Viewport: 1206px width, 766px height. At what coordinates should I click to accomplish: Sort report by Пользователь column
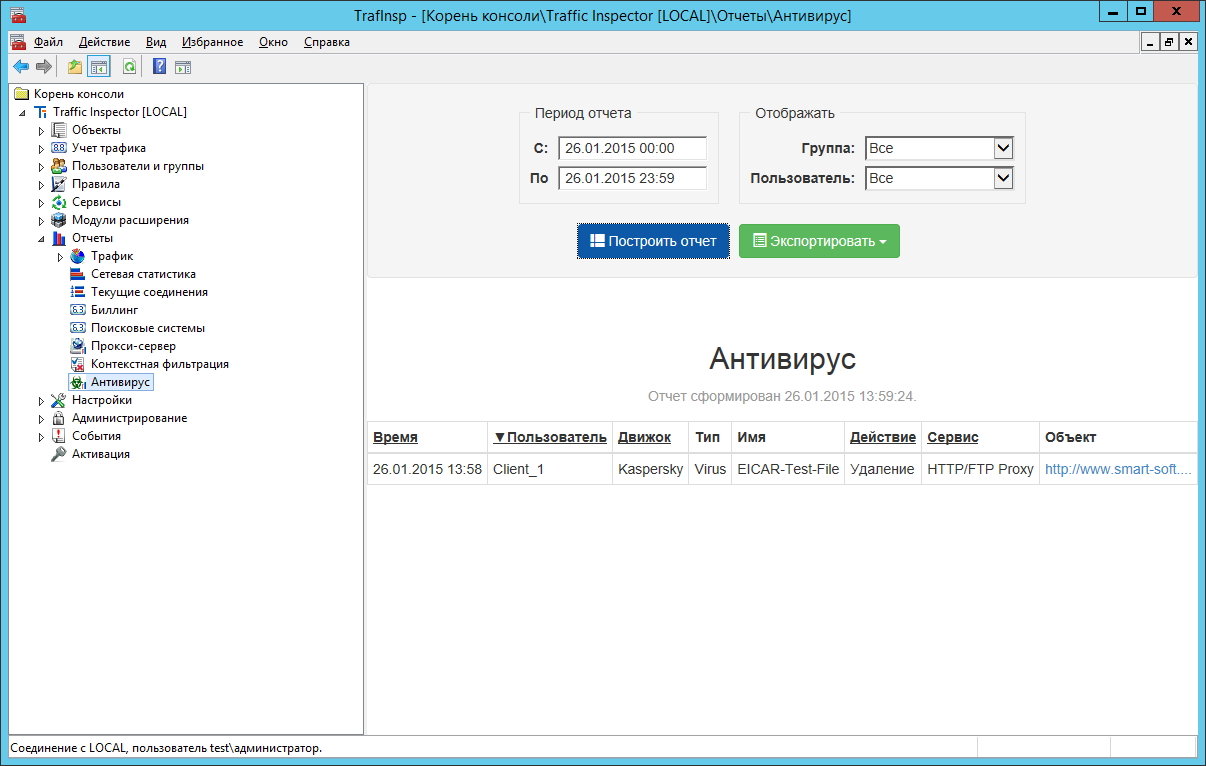[550, 437]
